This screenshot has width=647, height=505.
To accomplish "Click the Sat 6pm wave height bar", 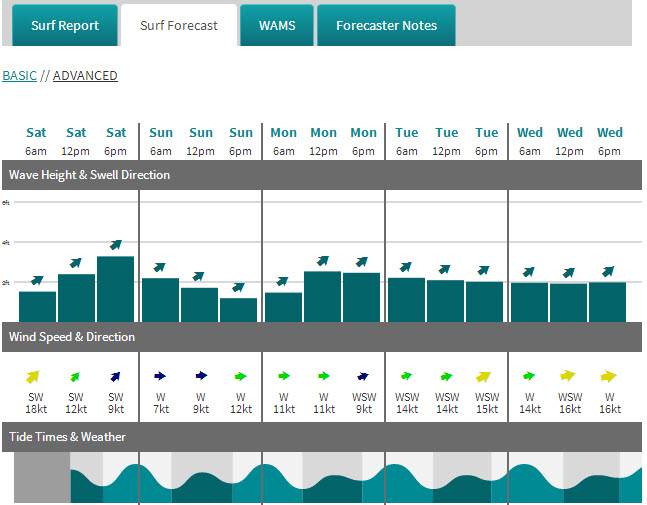I will (x=116, y=289).
